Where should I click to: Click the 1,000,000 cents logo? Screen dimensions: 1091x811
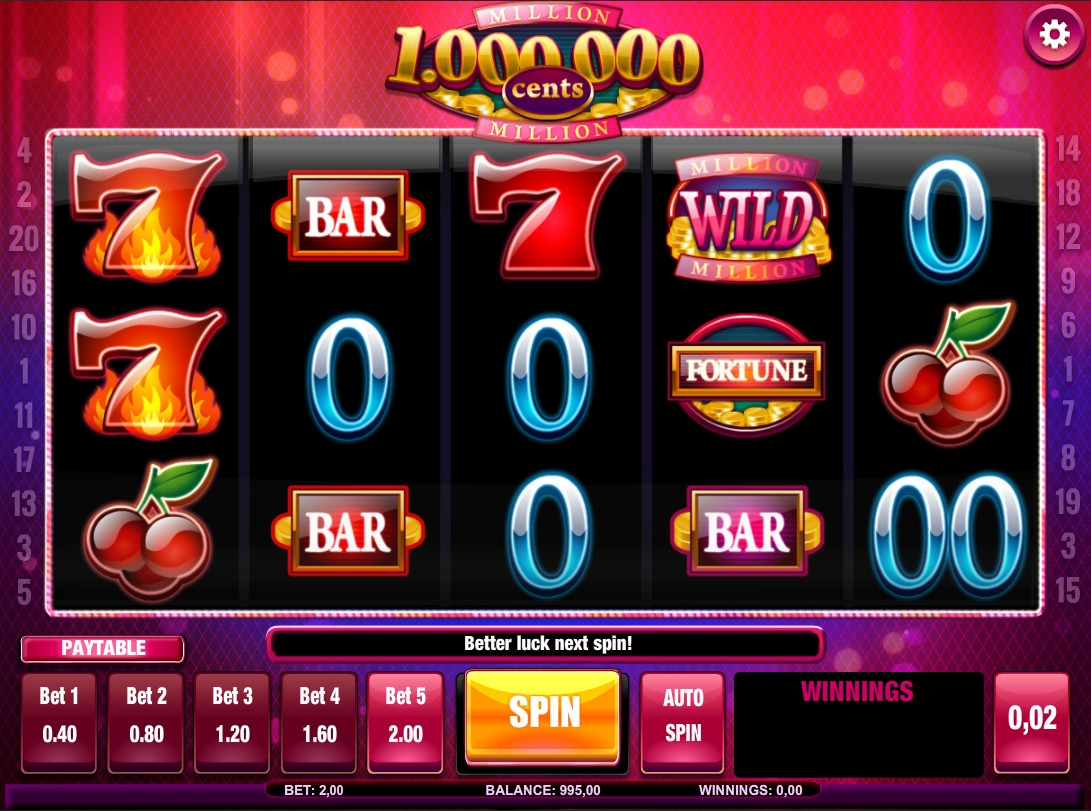(x=546, y=72)
